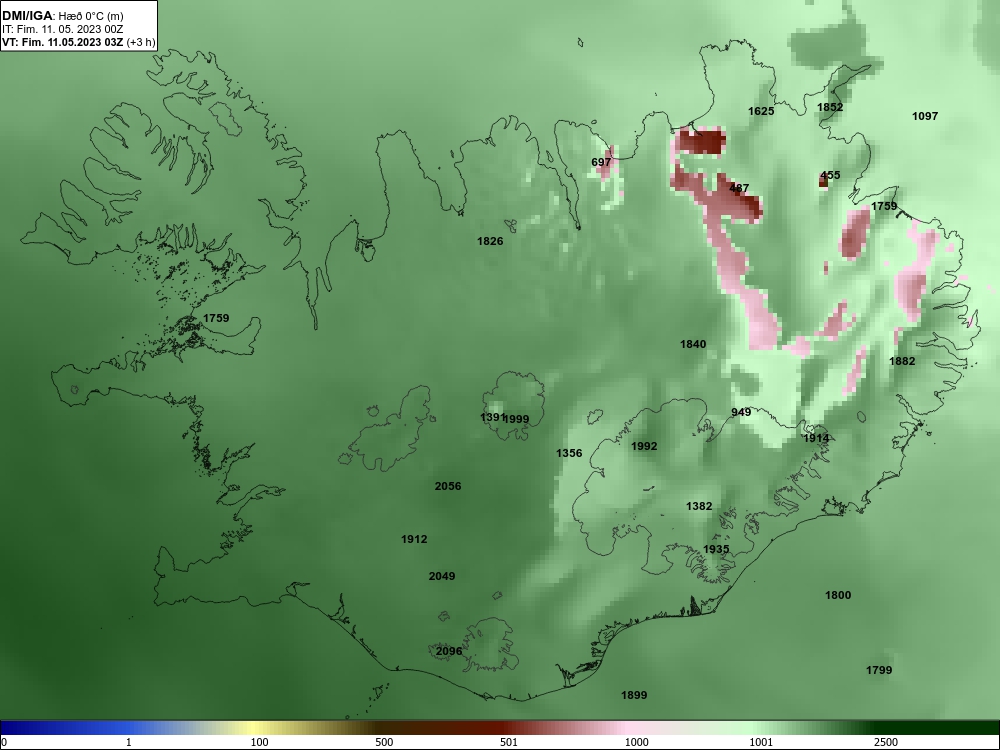Select the 1799 offshore value
The height and width of the screenshot is (750, 1000).
tap(879, 670)
